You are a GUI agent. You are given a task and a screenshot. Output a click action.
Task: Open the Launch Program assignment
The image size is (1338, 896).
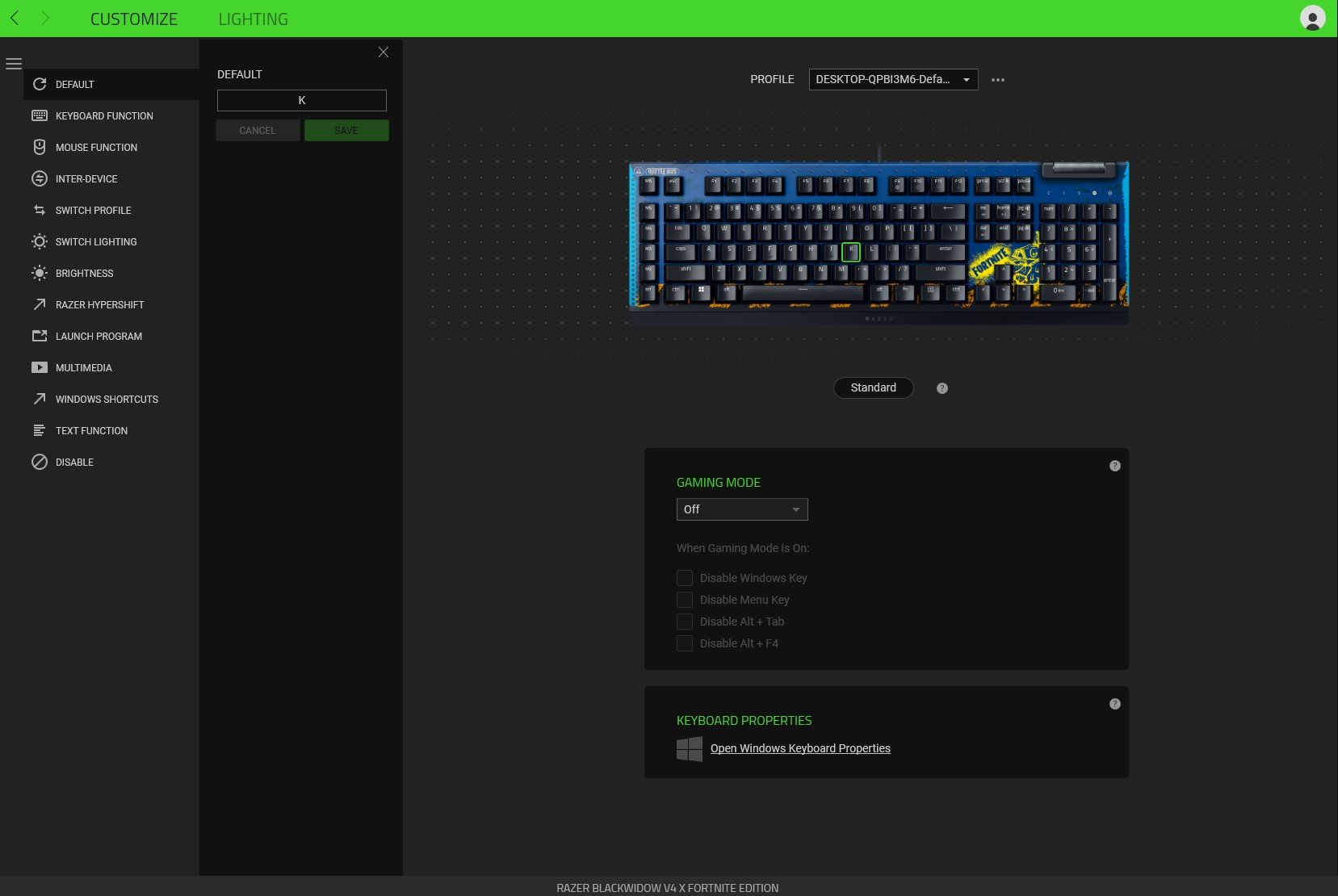click(x=98, y=336)
